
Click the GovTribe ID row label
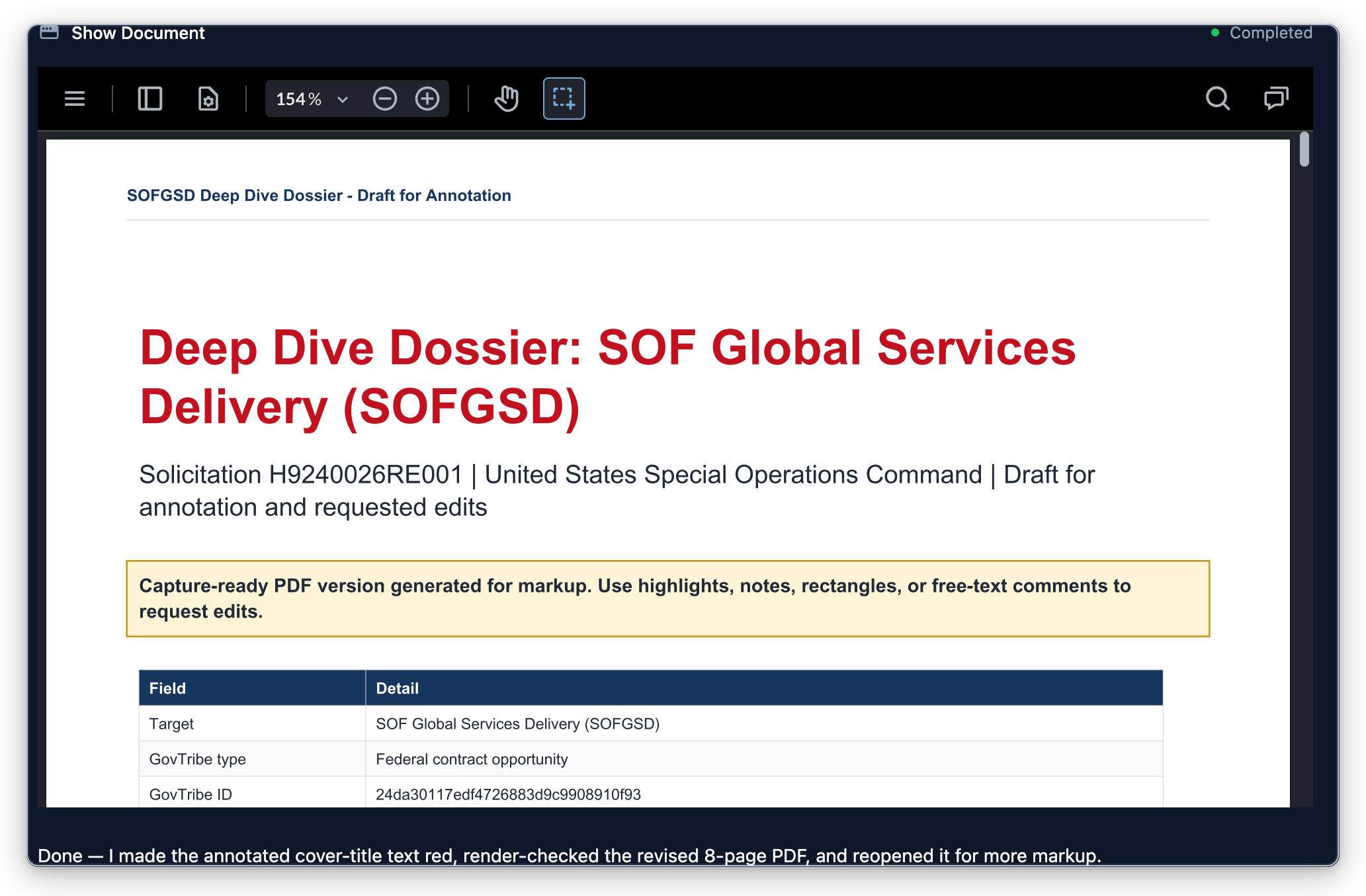tap(191, 794)
